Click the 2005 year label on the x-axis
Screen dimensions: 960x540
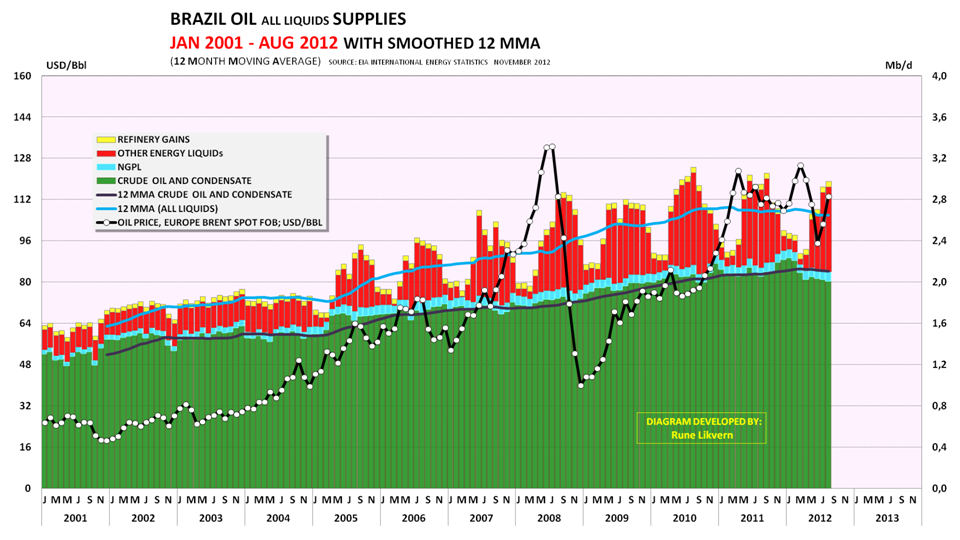pyautogui.click(x=346, y=517)
